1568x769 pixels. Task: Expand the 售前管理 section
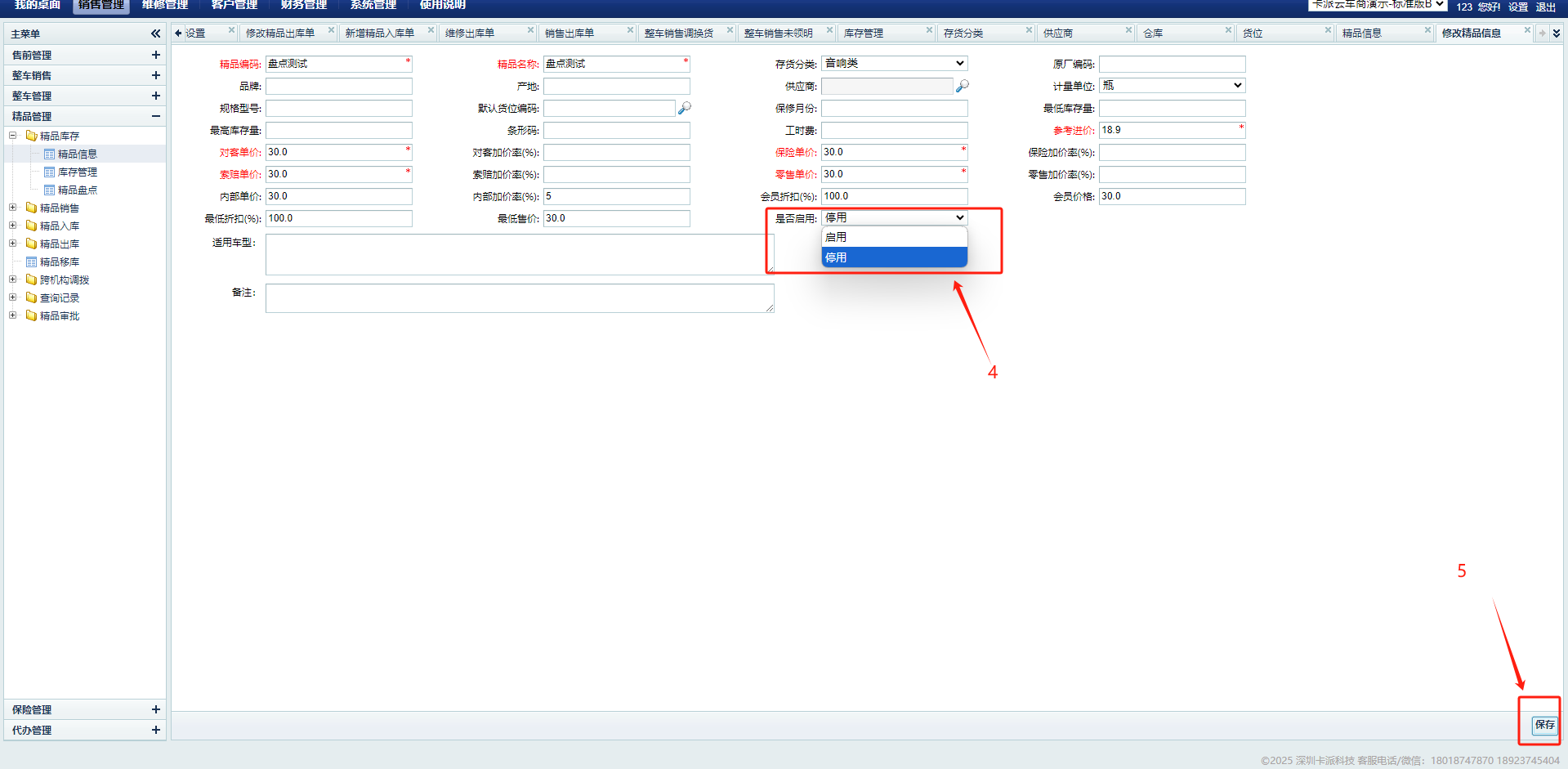[155, 55]
